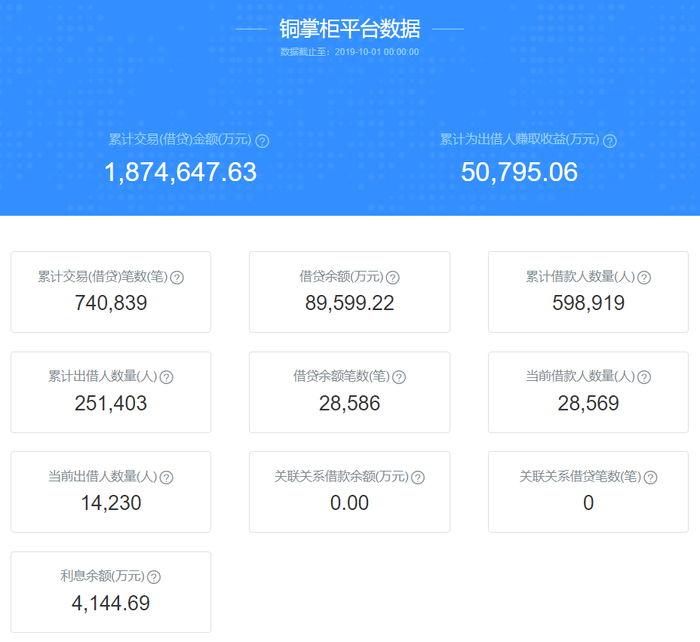
Task: Click the title 铜掌柜平台数据
Action: 350,29
